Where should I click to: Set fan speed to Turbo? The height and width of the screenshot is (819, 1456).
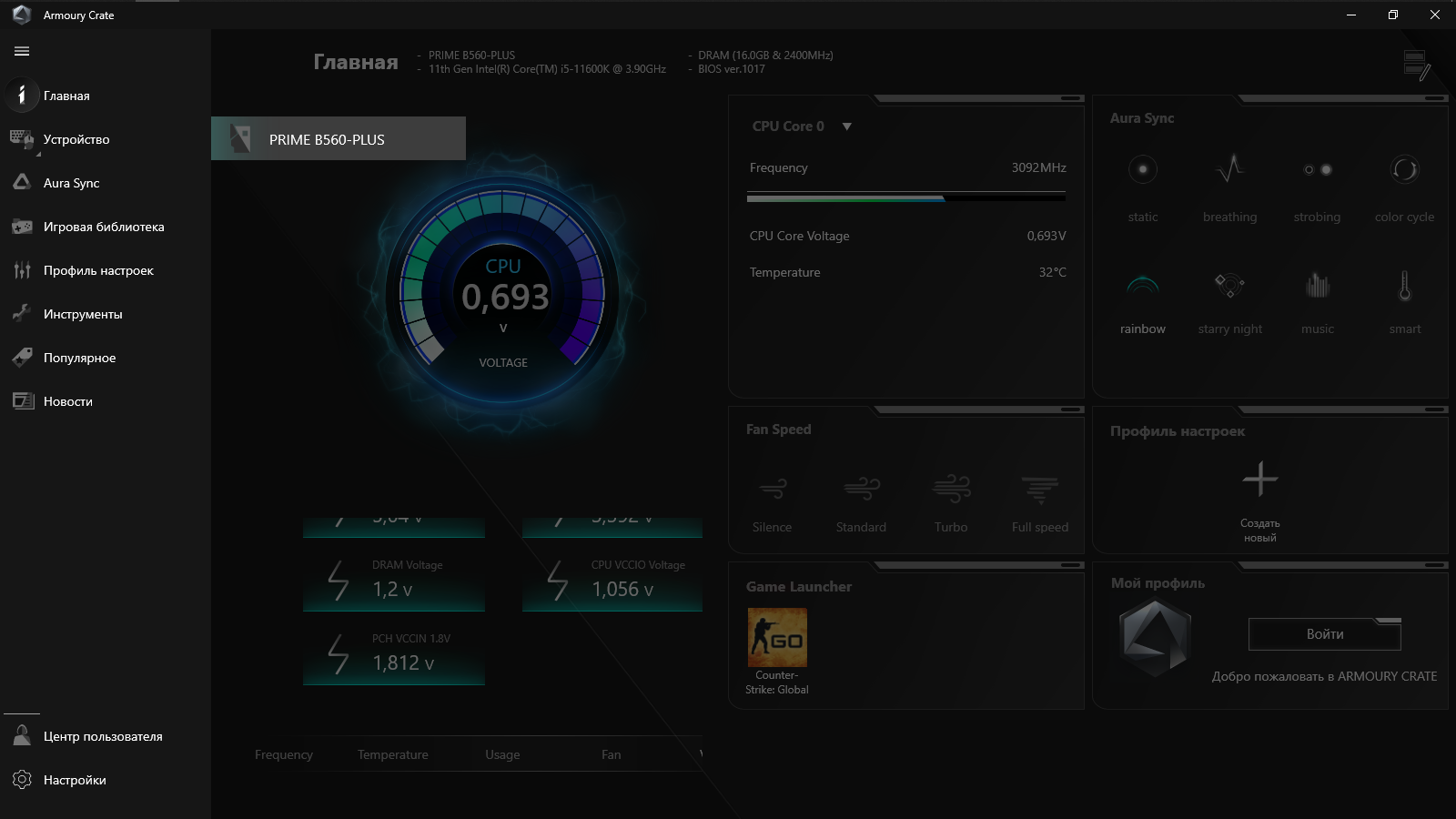point(951,503)
